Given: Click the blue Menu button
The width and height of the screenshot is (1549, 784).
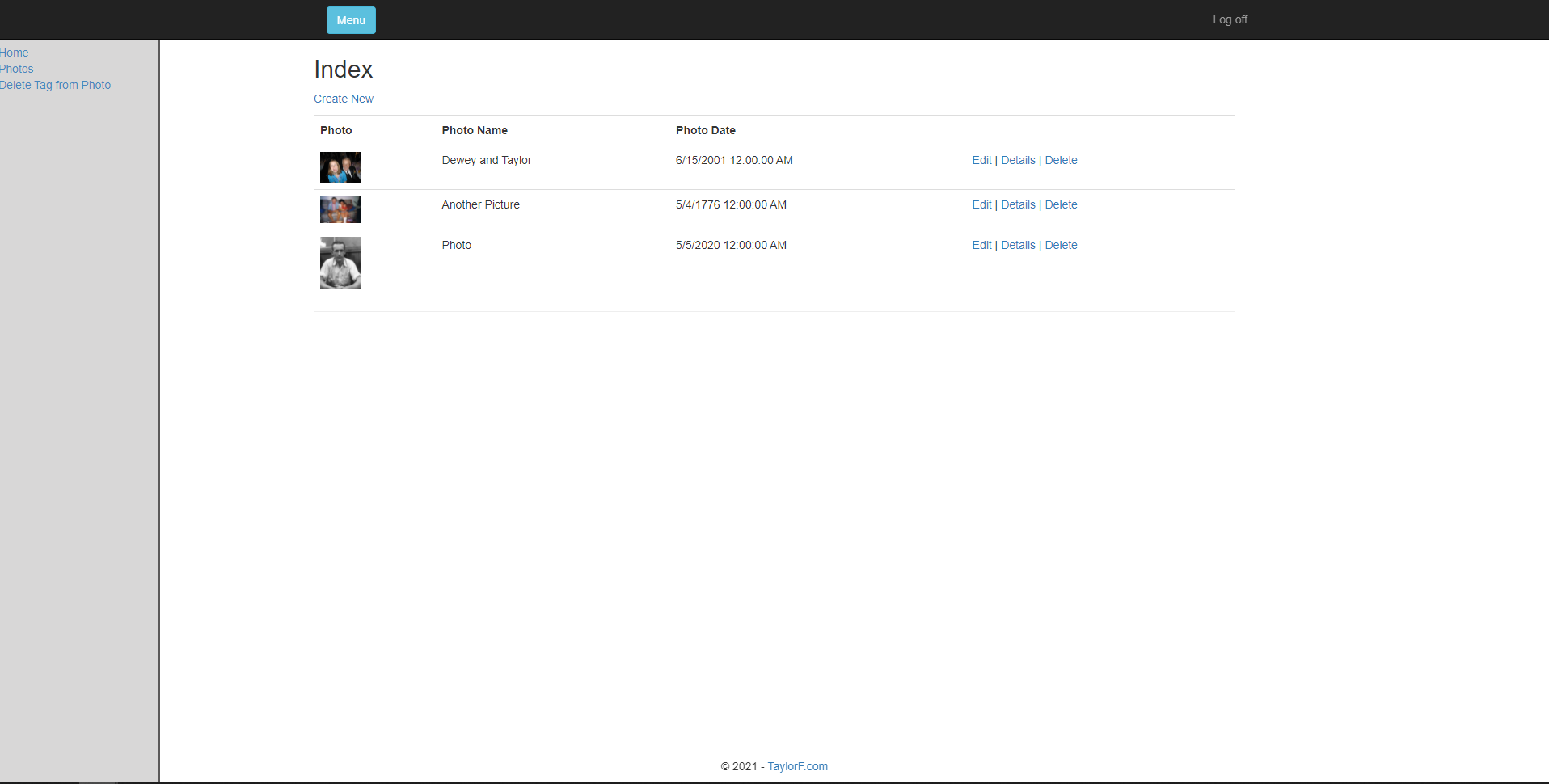Looking at the screenshot, I should (351, 20).
